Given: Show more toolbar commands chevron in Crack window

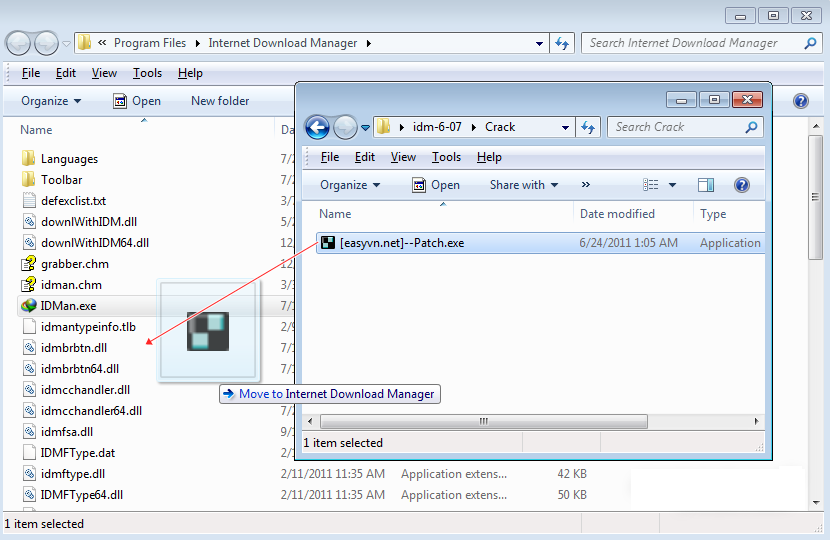Looking at the screenshot, I should pyautogui.click(x=585, y=185).
